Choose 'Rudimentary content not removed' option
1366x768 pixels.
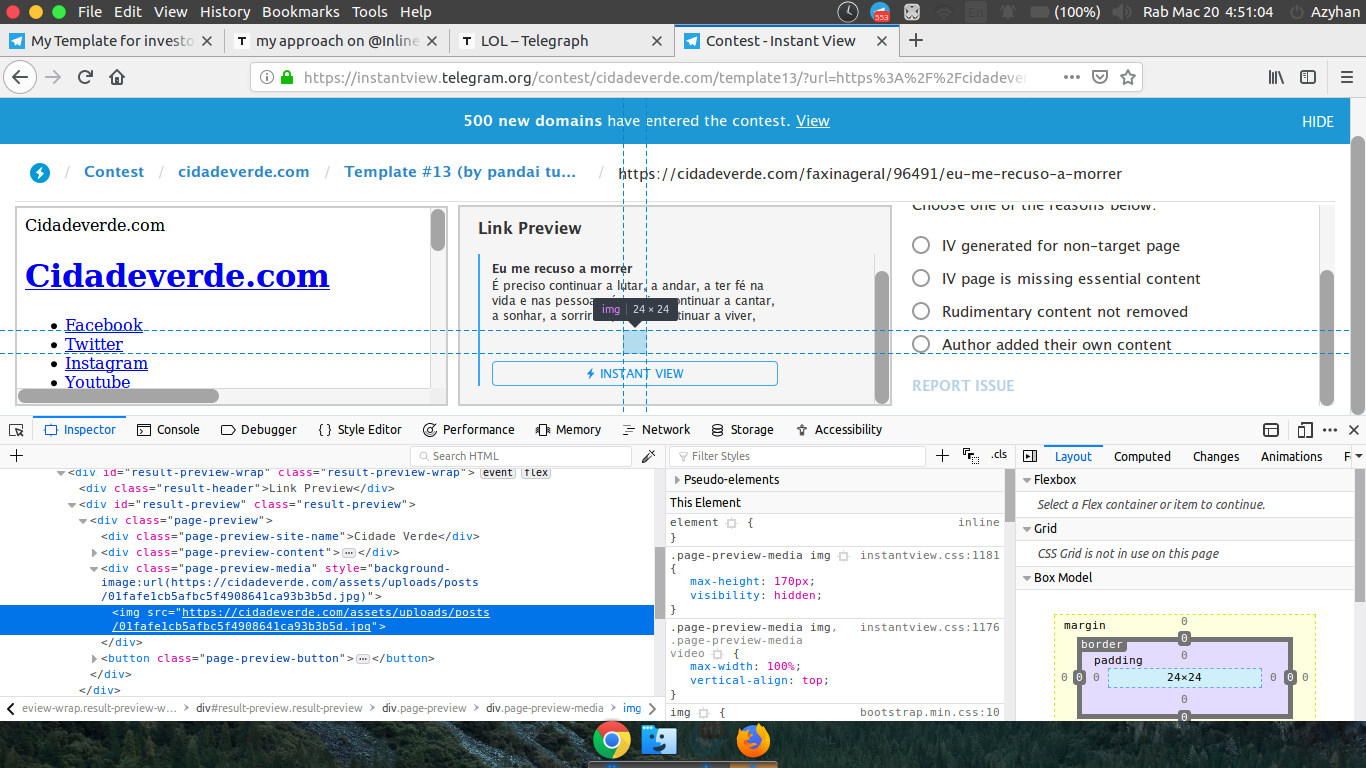[921, 312]
